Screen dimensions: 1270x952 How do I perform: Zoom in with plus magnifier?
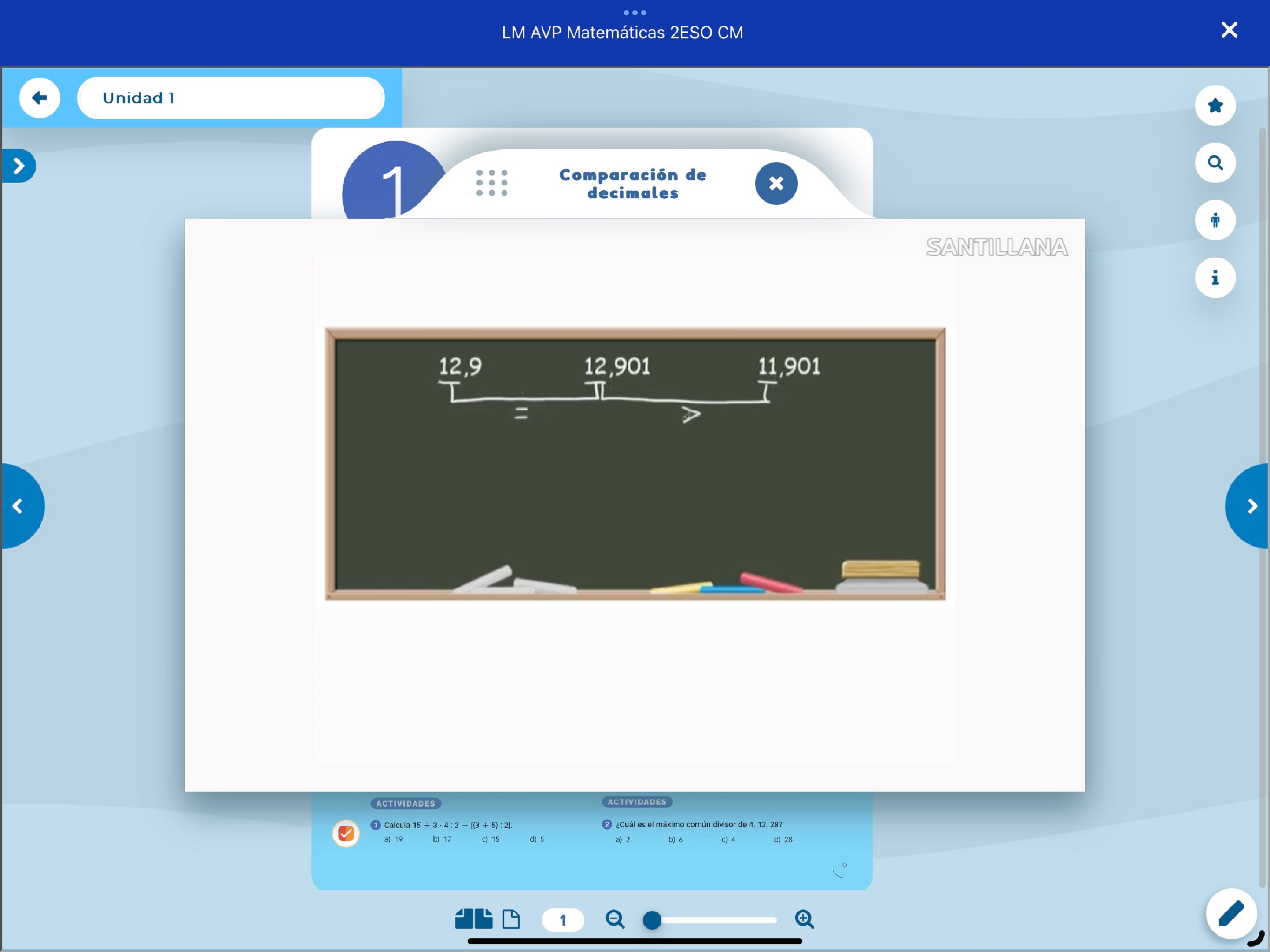(804, 919)
